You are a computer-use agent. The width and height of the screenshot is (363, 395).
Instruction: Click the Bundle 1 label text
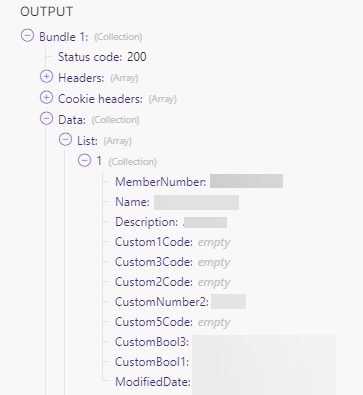click(x=64, y=36)
